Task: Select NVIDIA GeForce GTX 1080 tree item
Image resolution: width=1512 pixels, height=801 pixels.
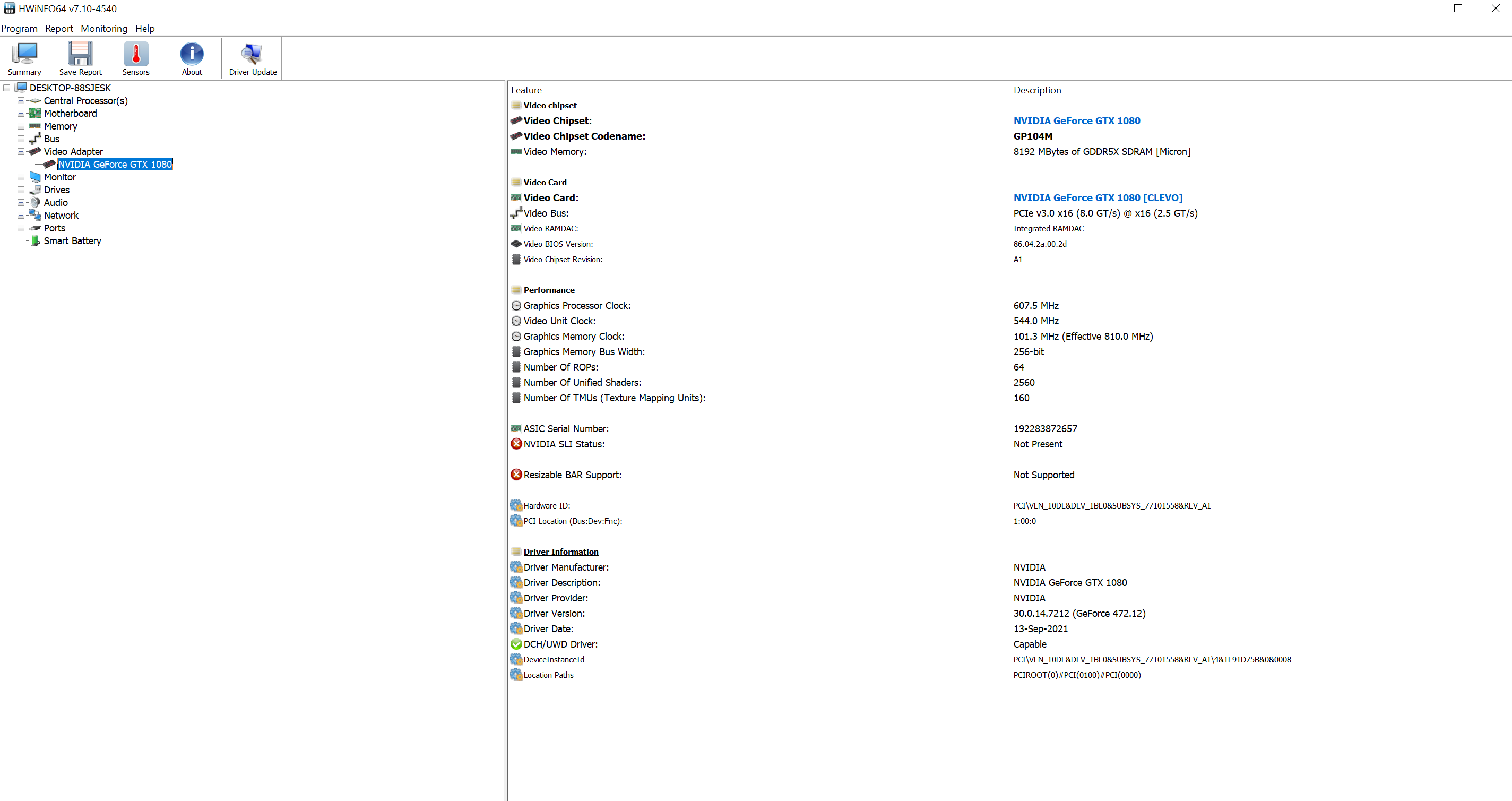Action: pos(115,165)
